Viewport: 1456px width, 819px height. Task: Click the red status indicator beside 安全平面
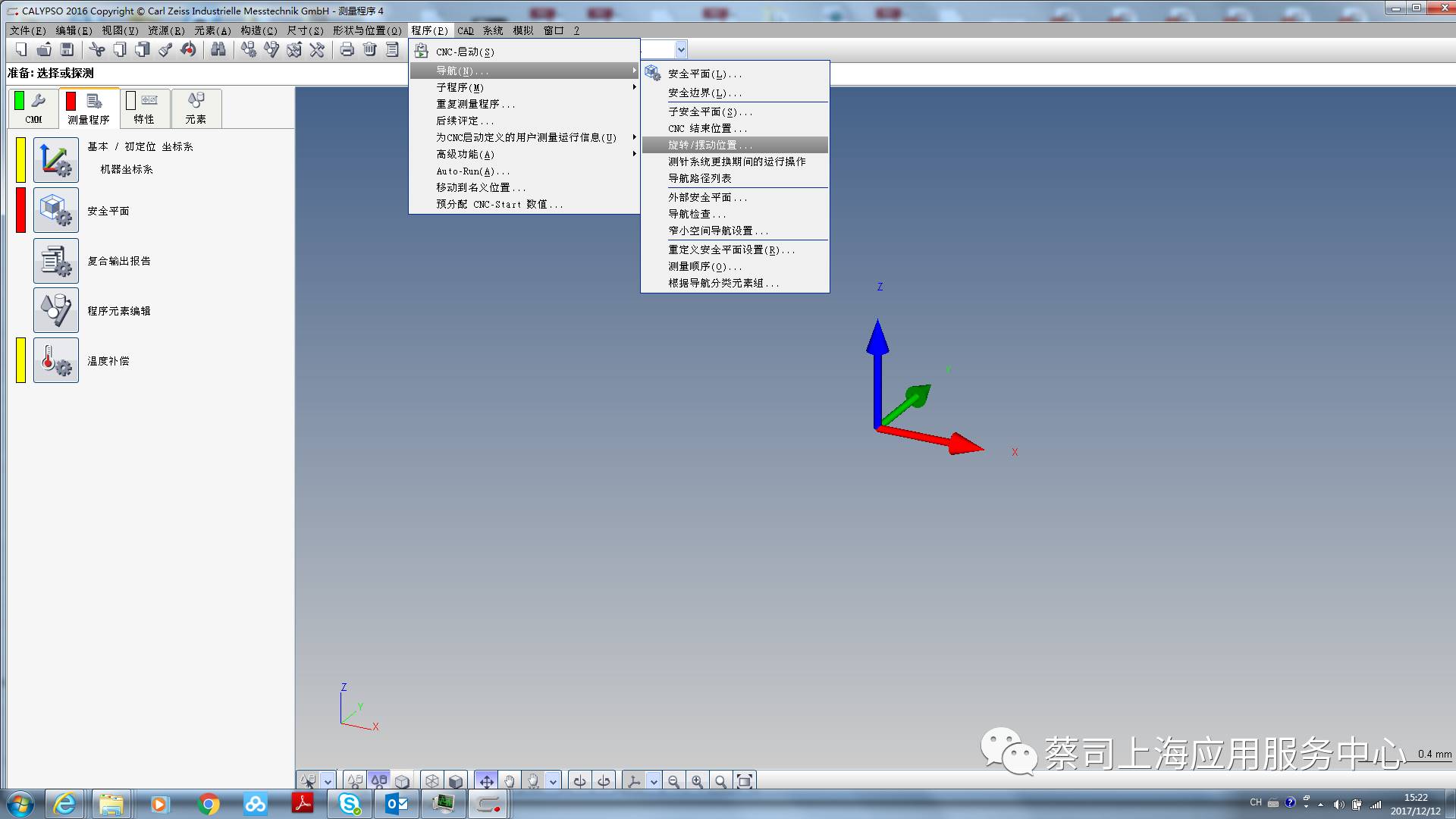coord(21,210)
